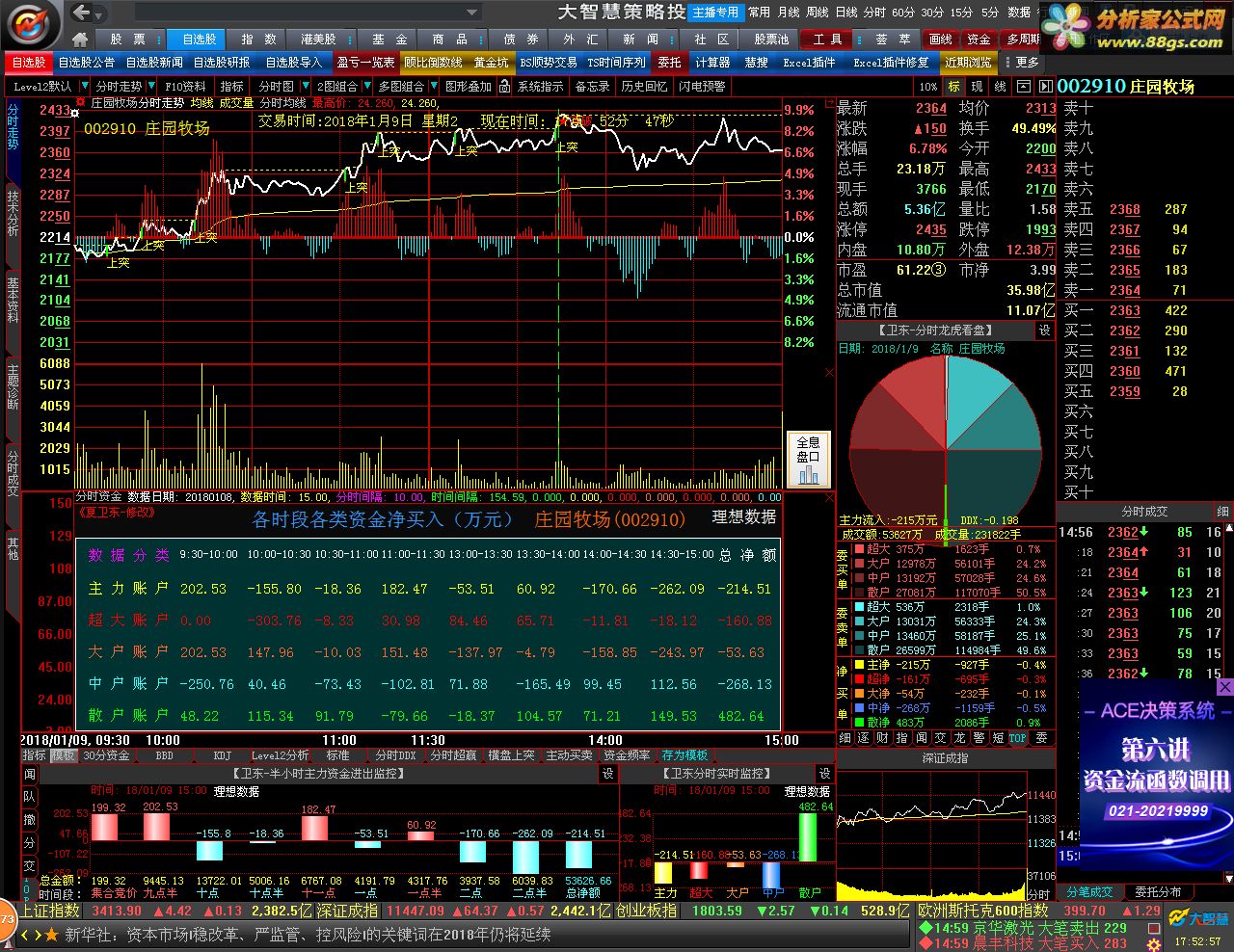Image resolution: width=1234 pixels, height=952 pixels.
Task: Toggle the 现 button in chart toolbar
Action: click(x=977, y=87)
